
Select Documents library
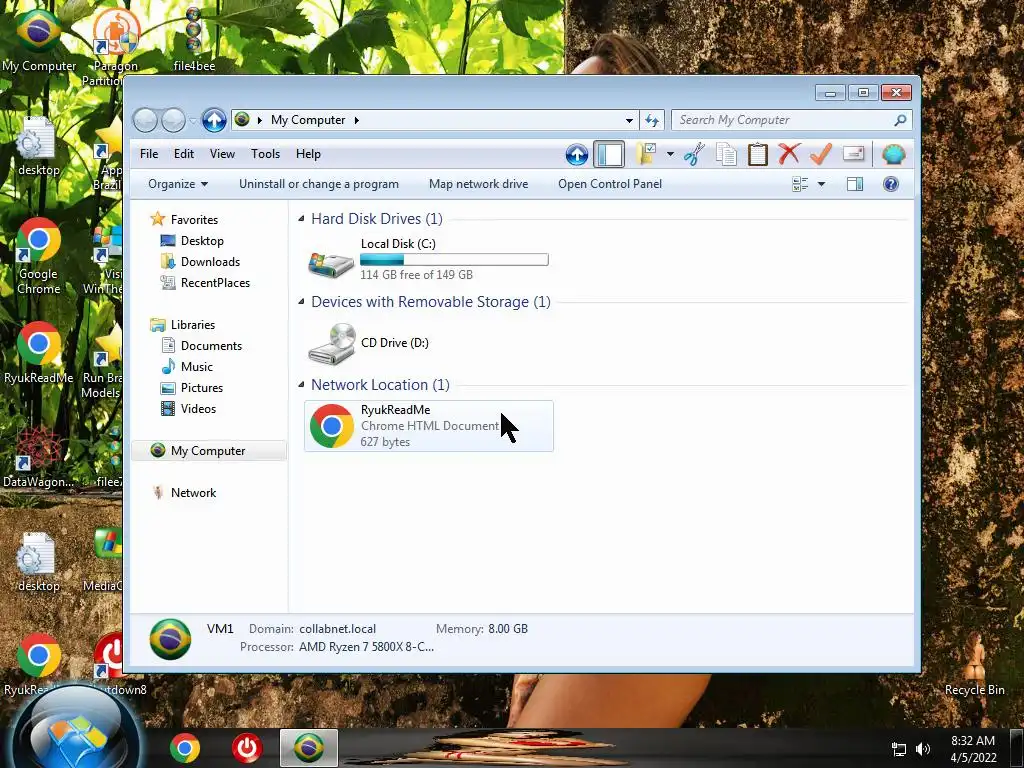[x=211, y=345]
